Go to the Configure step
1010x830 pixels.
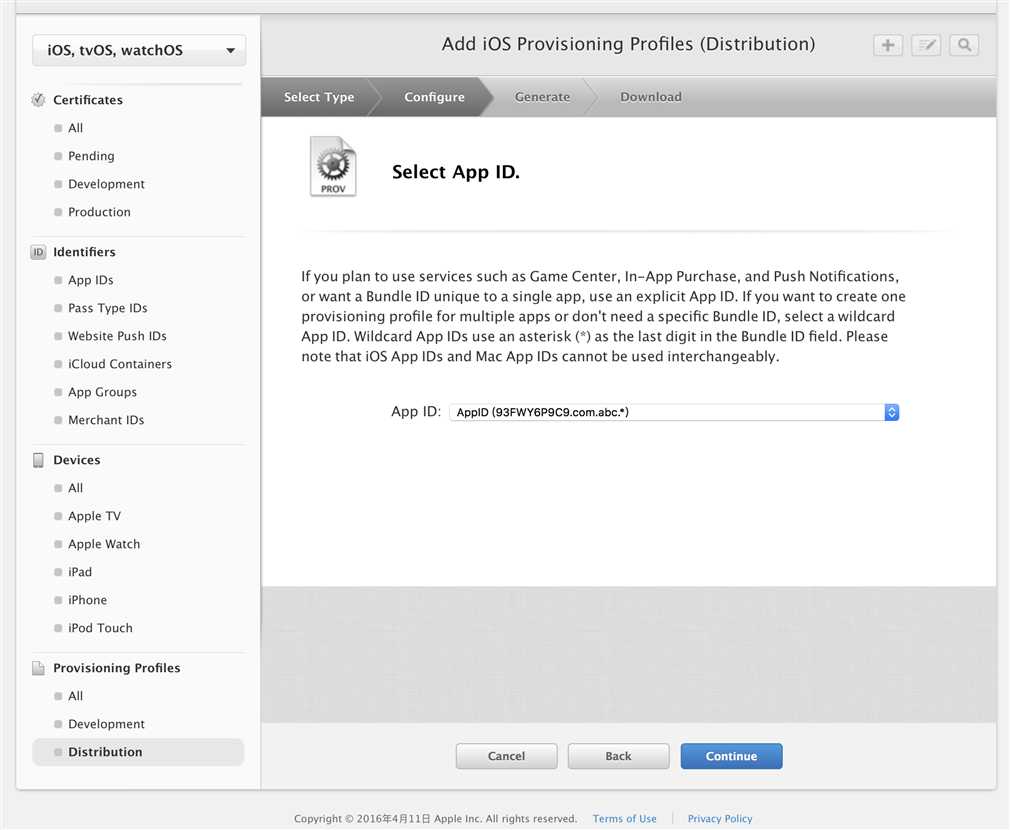pyautogui.click(x=434, y=97)
